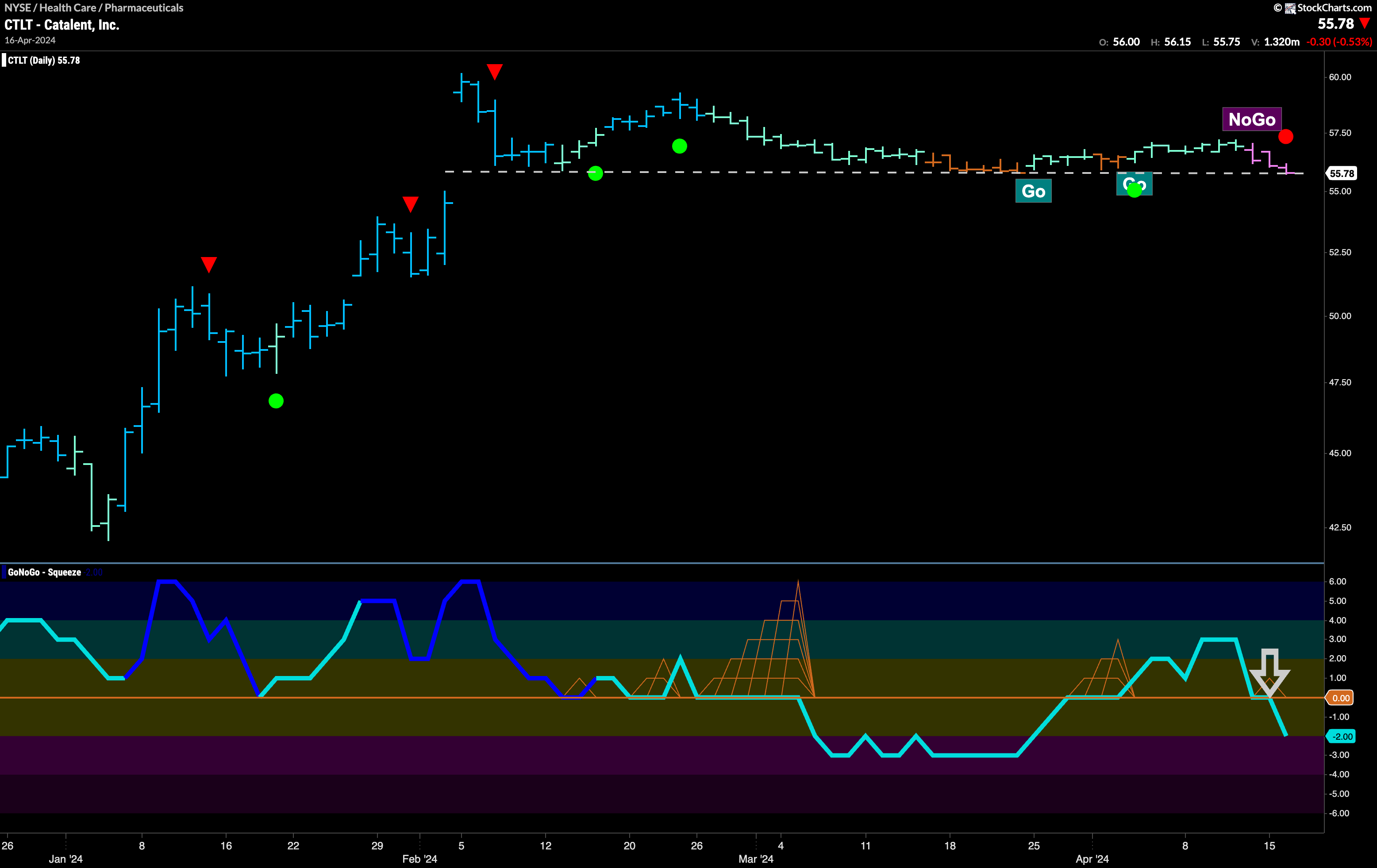Click the 47.50 price axis label
Image resolution: width=1377 pixels, height=868 pixels.
coord(1340,382)
